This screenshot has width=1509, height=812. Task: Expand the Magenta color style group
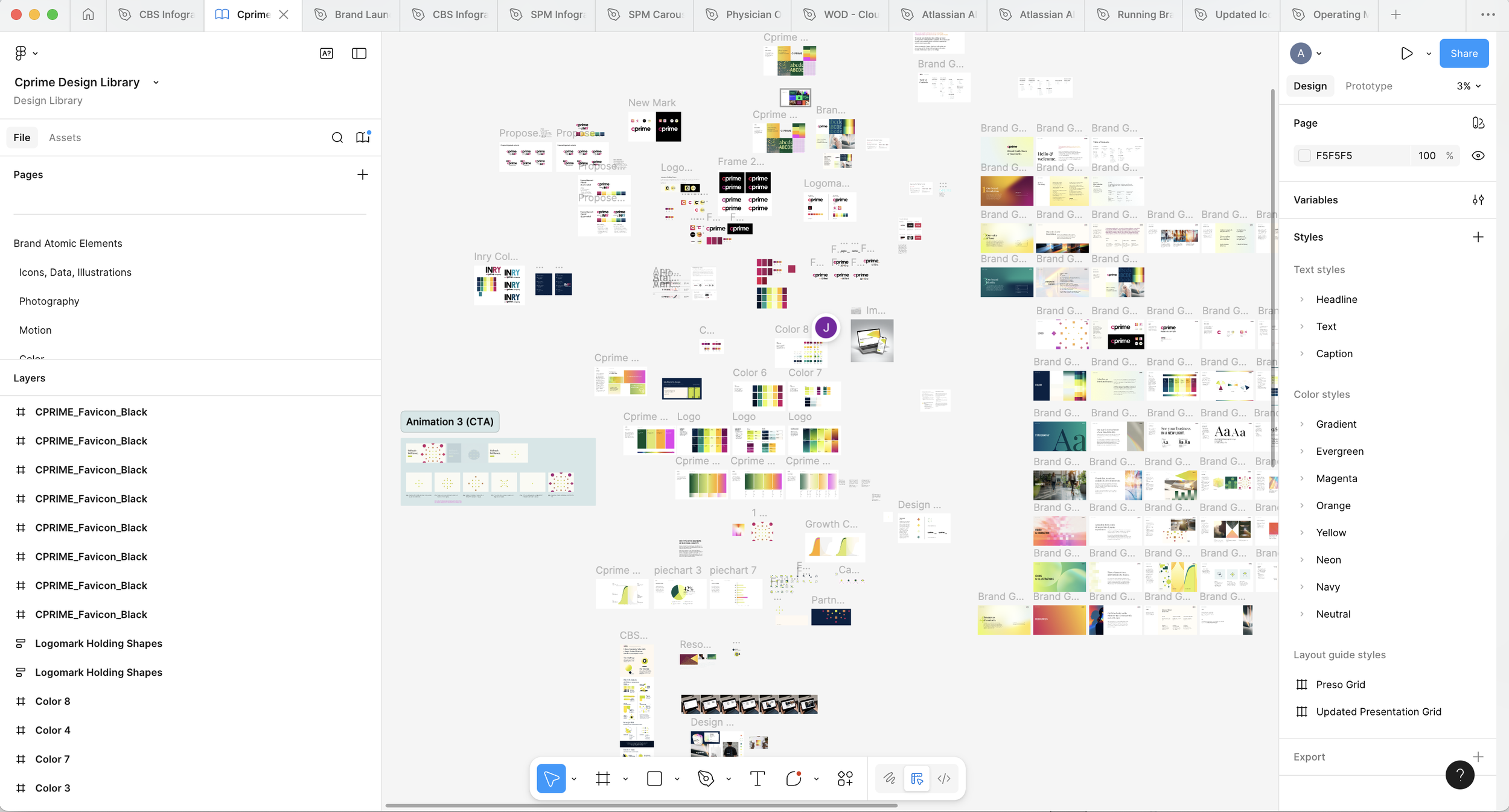1302,478
